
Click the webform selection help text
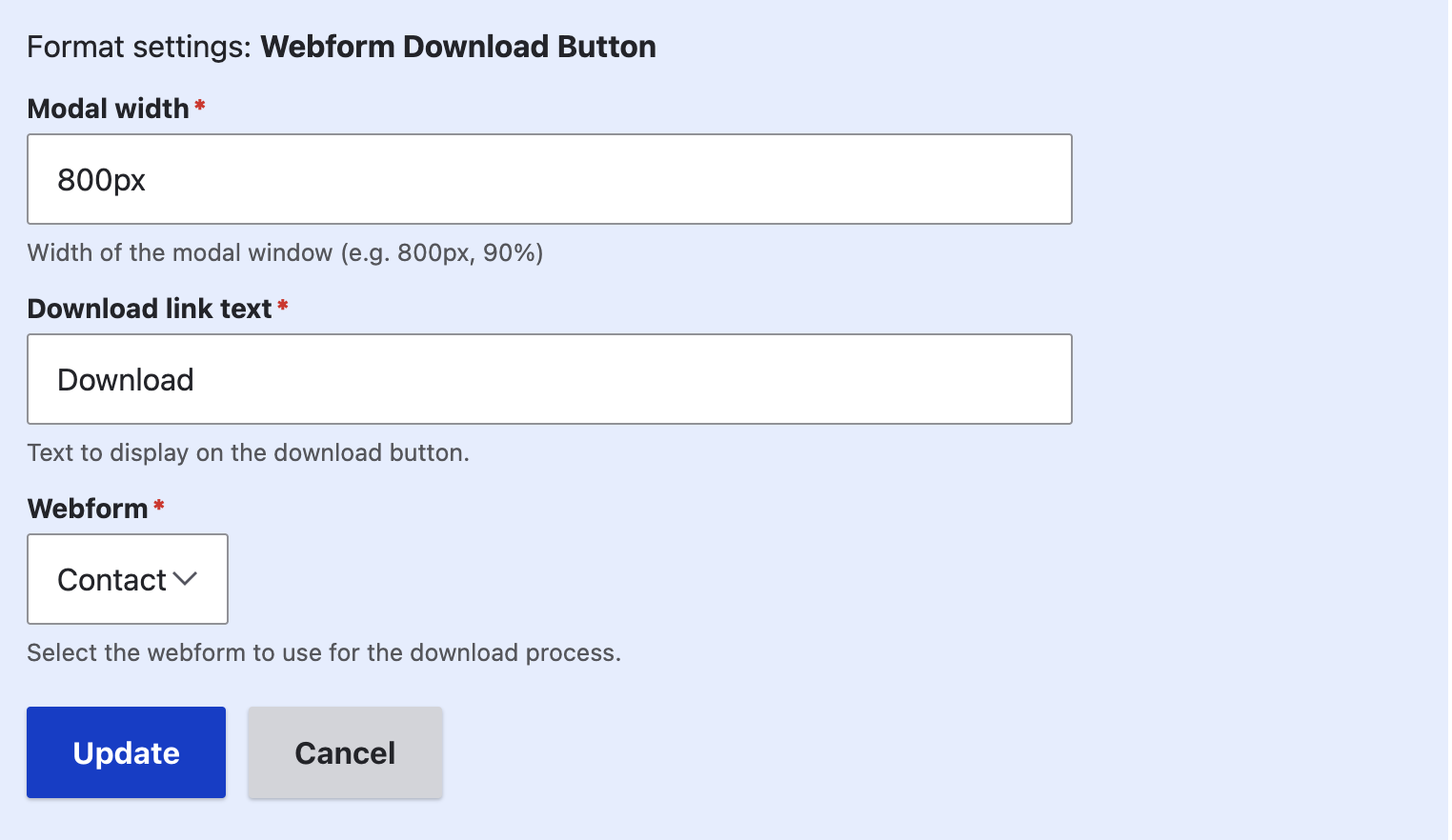(x=324, y=652)
